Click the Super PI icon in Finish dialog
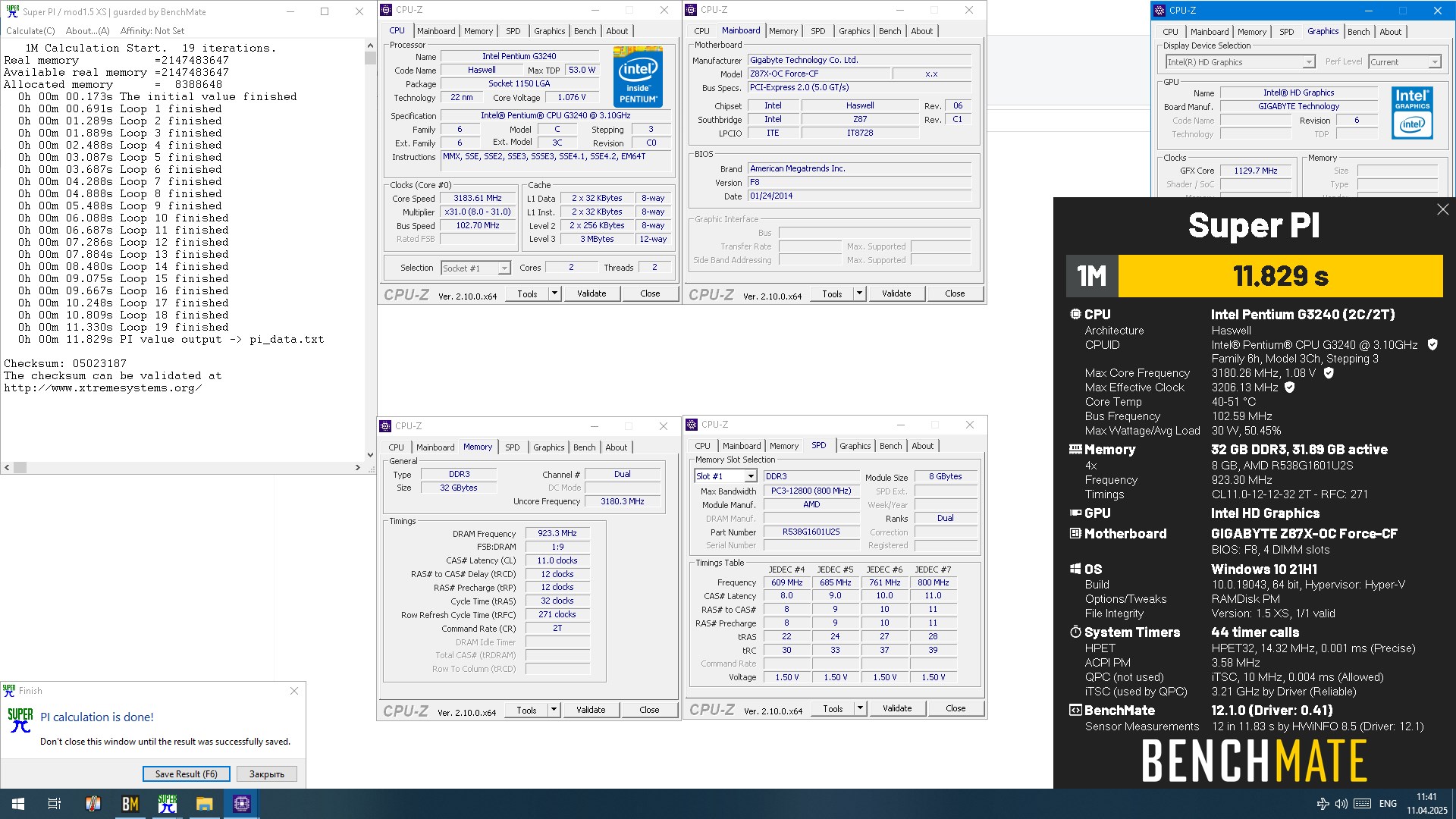1456x819 pixels. pos(20,720)
